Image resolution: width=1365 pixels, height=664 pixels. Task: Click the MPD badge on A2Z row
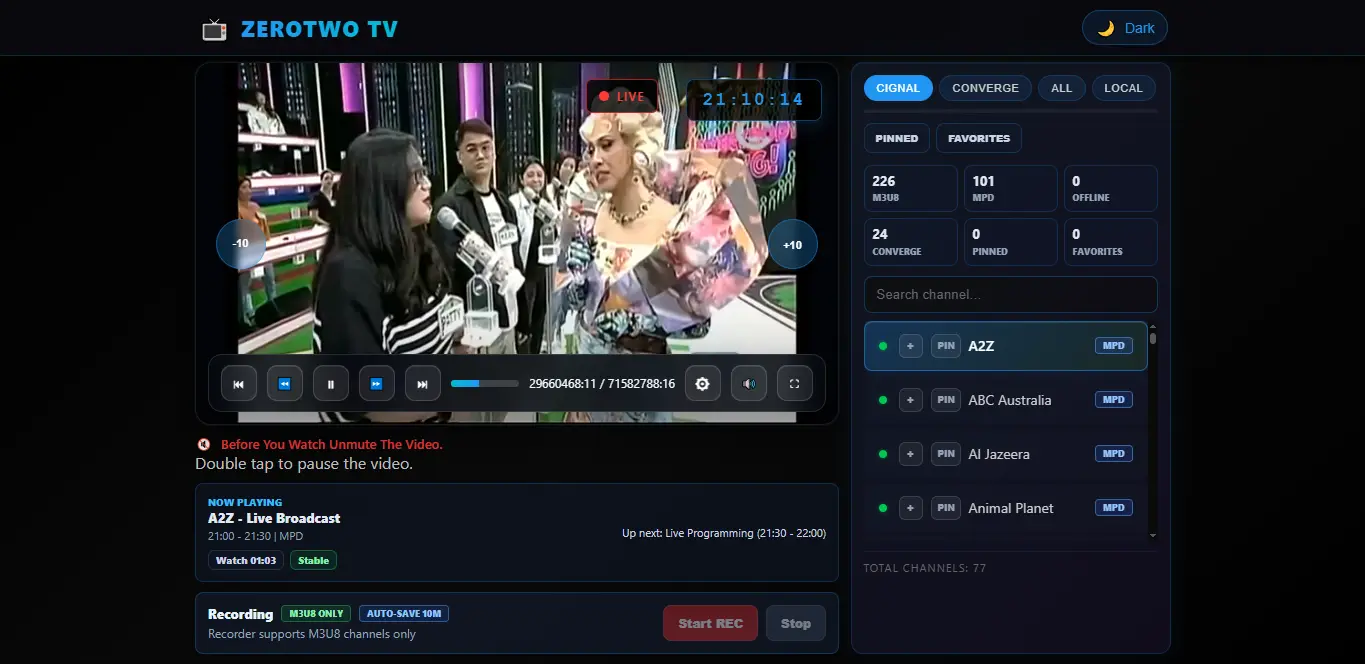[1114, 345]
